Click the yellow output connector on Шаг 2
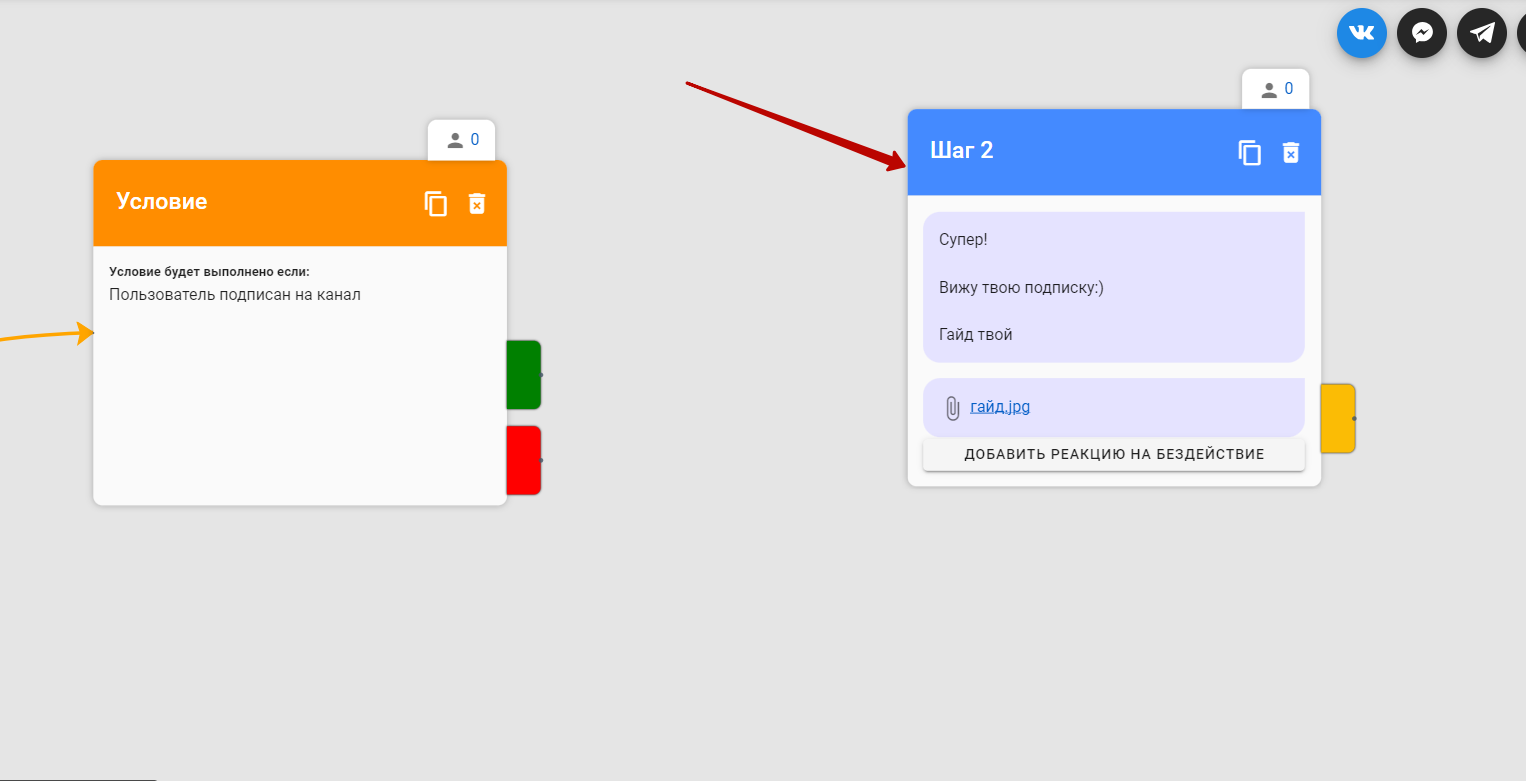The image size is (1526, 781). (x=1338, y=418)
